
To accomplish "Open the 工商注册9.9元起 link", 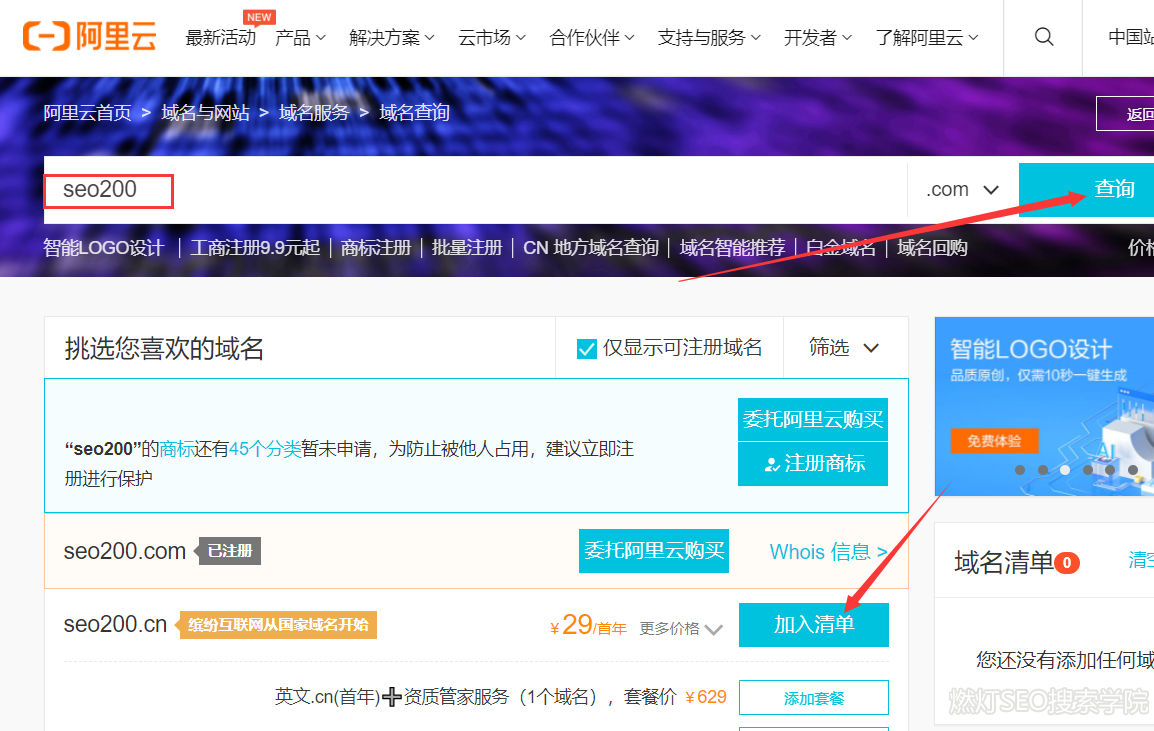I will pyautogui.click(x=255, y=248).
